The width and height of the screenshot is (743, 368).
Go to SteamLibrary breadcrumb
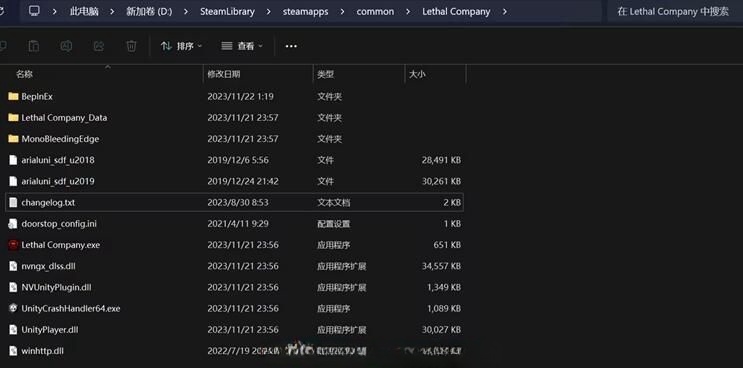227,12
